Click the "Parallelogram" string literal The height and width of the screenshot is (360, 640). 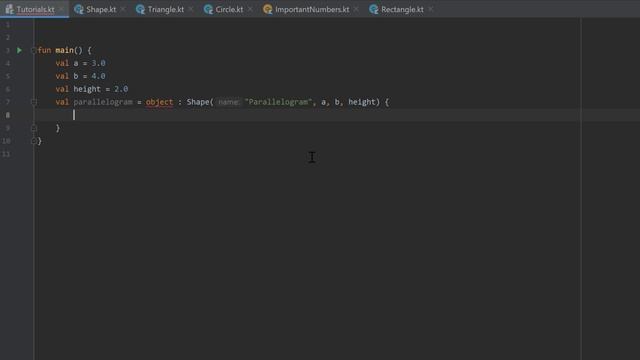[x=278, y=102]
